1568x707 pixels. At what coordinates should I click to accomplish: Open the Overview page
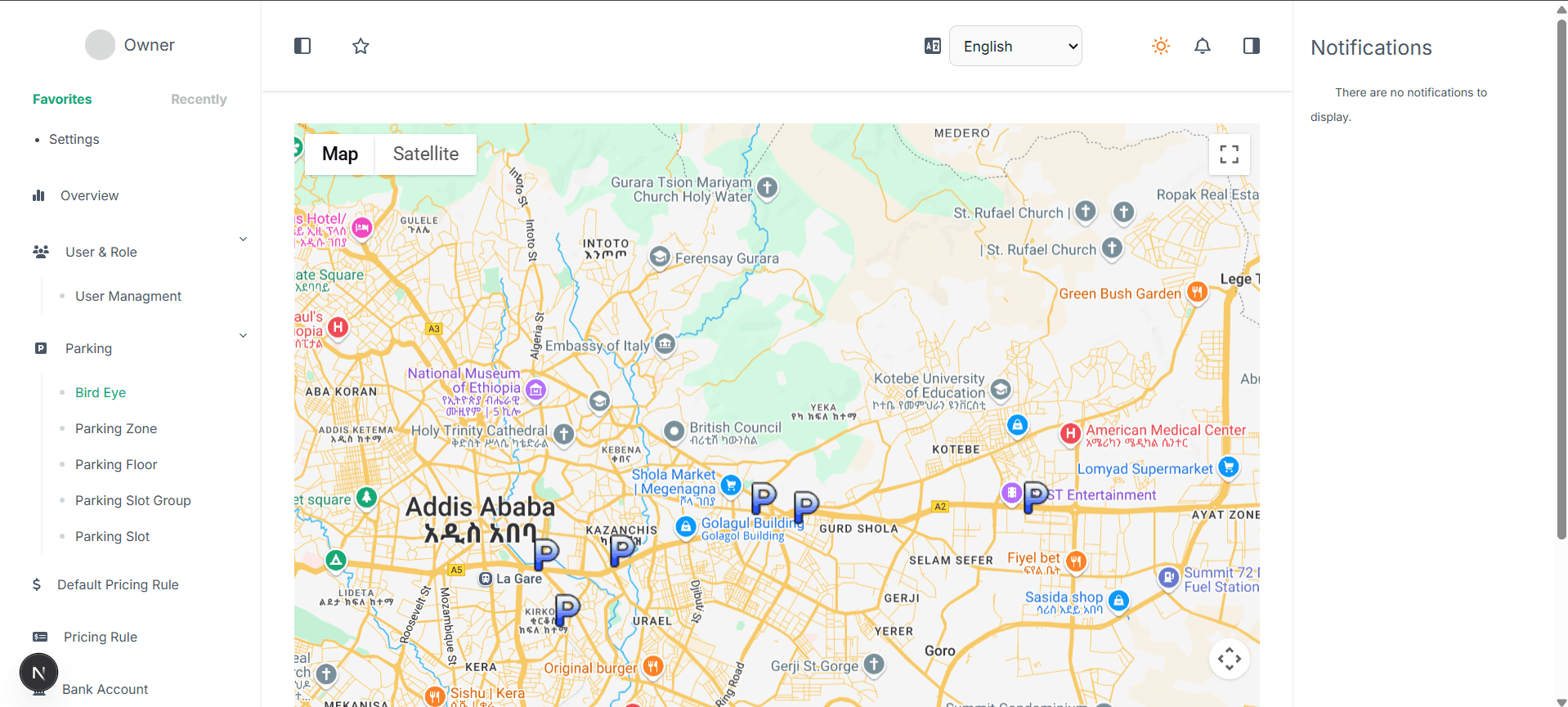[x=89, y=195]
